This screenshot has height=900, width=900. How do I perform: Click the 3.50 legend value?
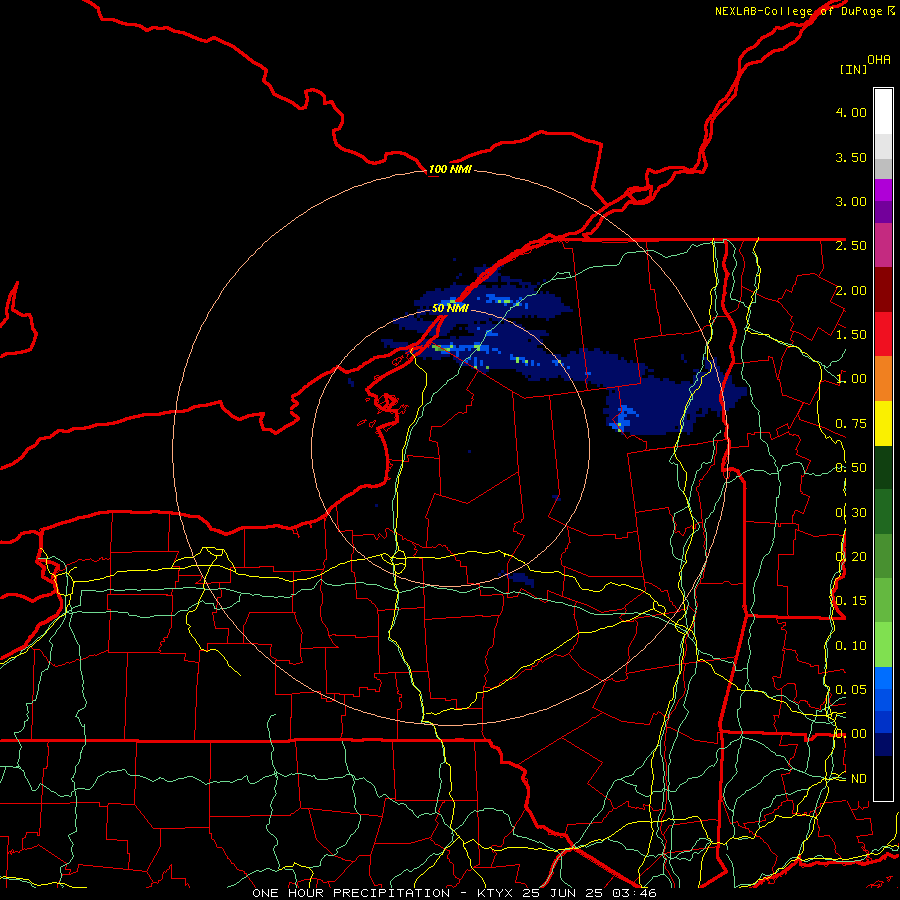click(851, 157)
